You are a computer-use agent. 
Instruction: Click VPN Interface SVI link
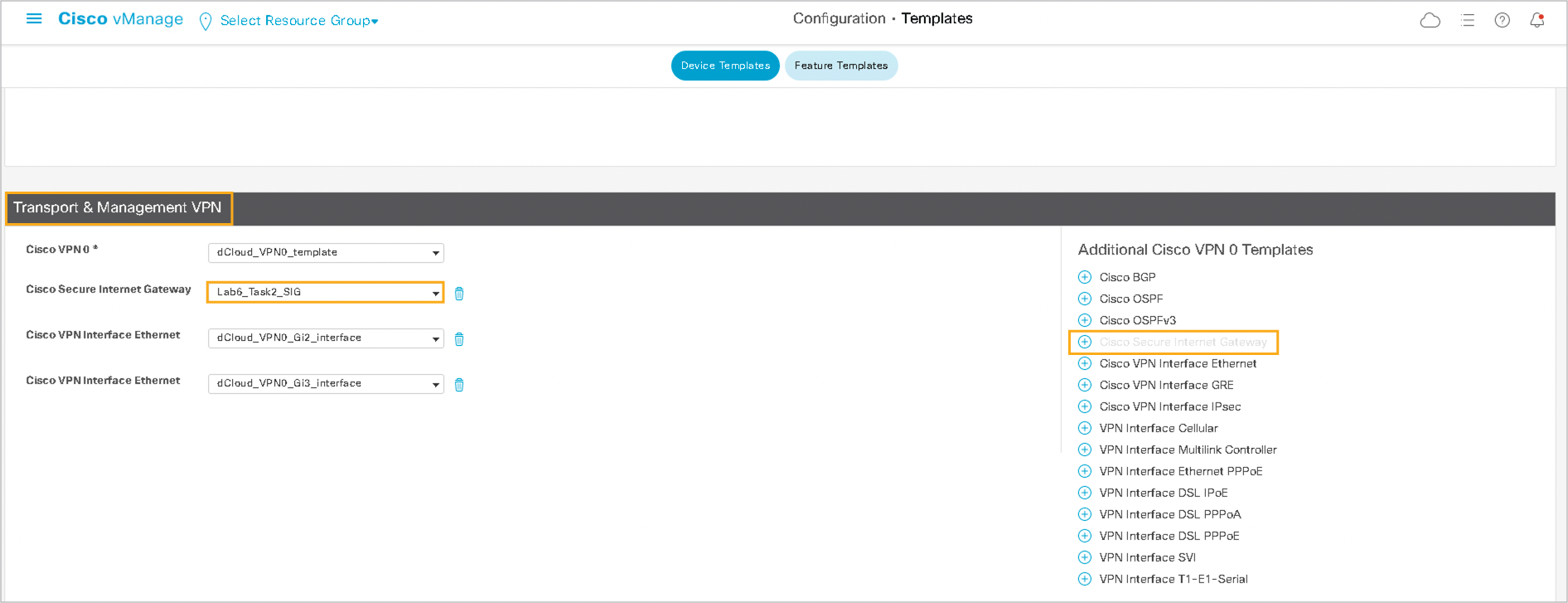1148,557
